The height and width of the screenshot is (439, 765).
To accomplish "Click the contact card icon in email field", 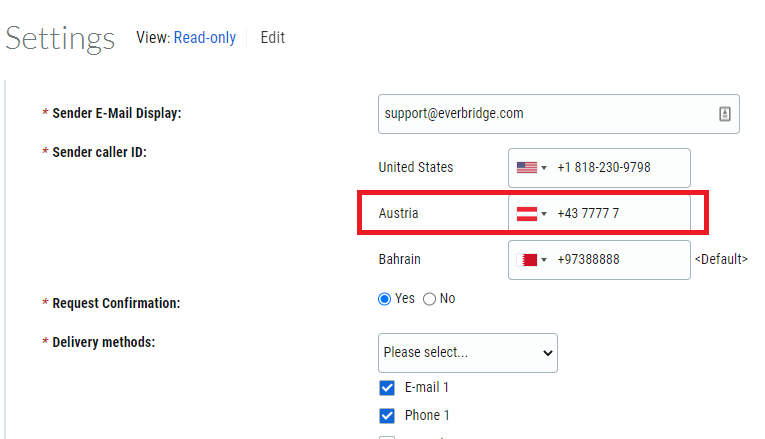I will (725, 114).
